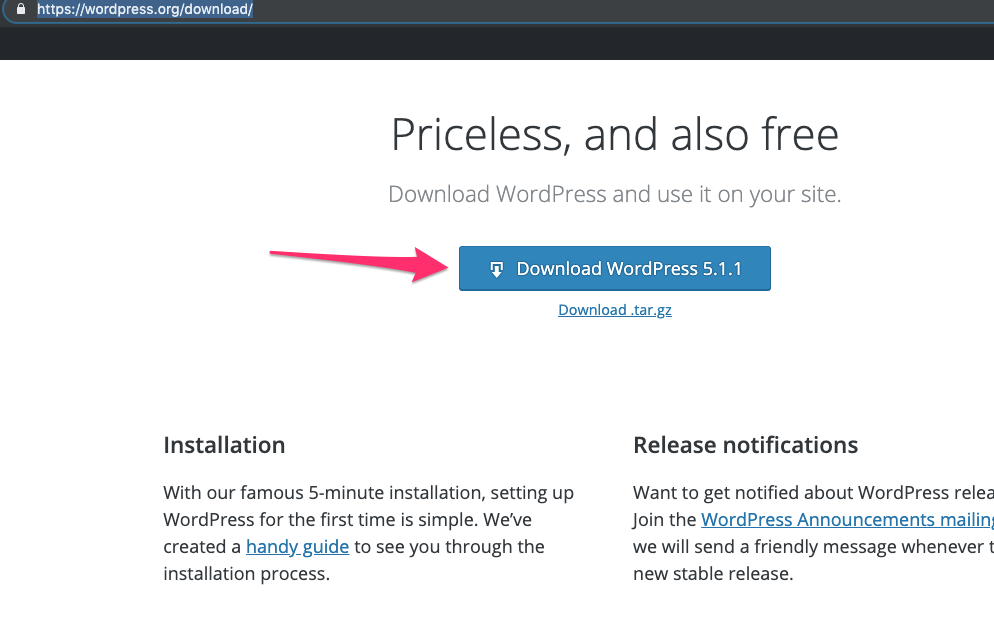Focus the wordpress.org/download URL field
This screenshot has width=994, height=629.
(x=145, y=10)
